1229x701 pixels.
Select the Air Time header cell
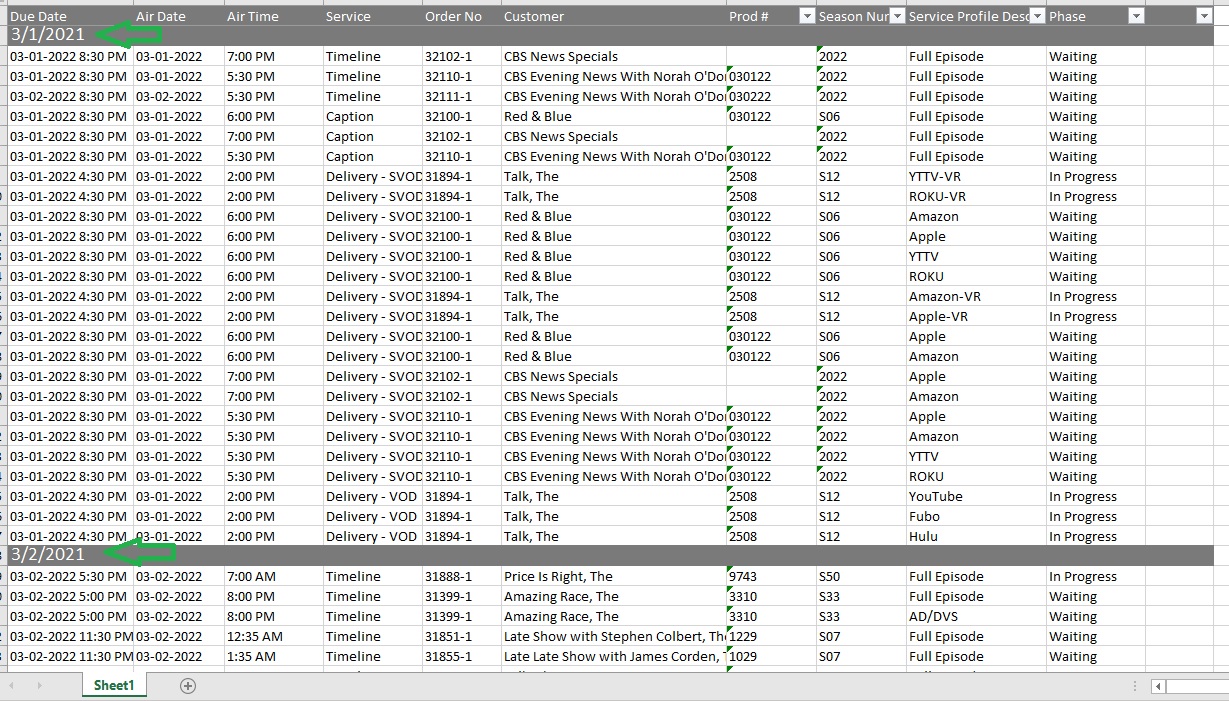(x=273, y=16)
